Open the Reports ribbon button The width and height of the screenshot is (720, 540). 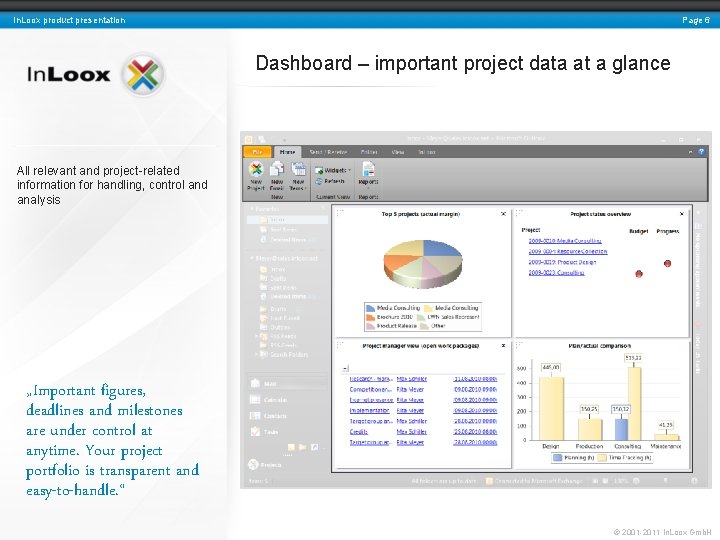click(x=368, y=174)
